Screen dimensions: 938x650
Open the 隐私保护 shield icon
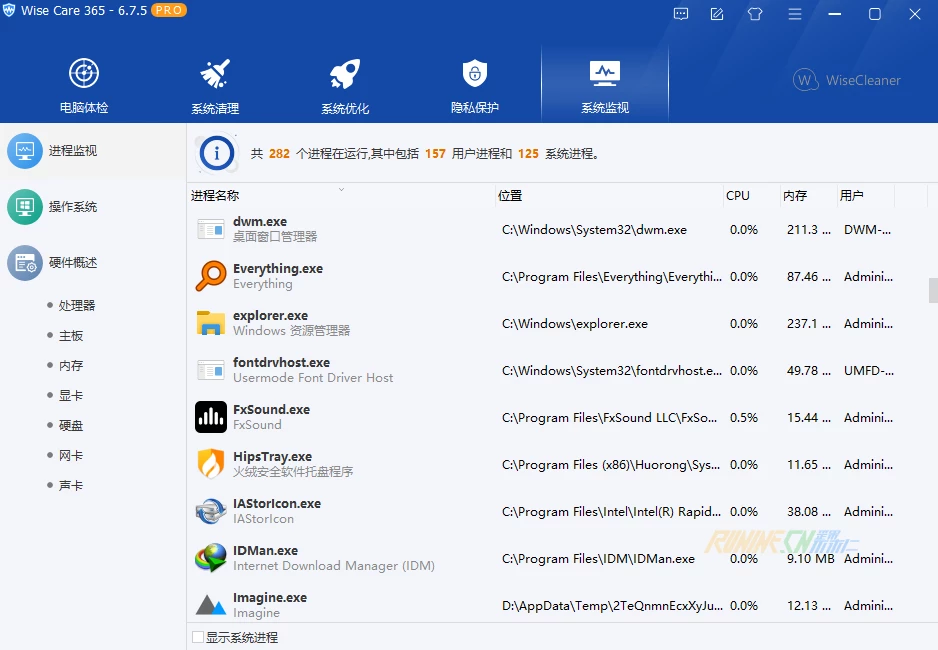[x=474, y=74]
